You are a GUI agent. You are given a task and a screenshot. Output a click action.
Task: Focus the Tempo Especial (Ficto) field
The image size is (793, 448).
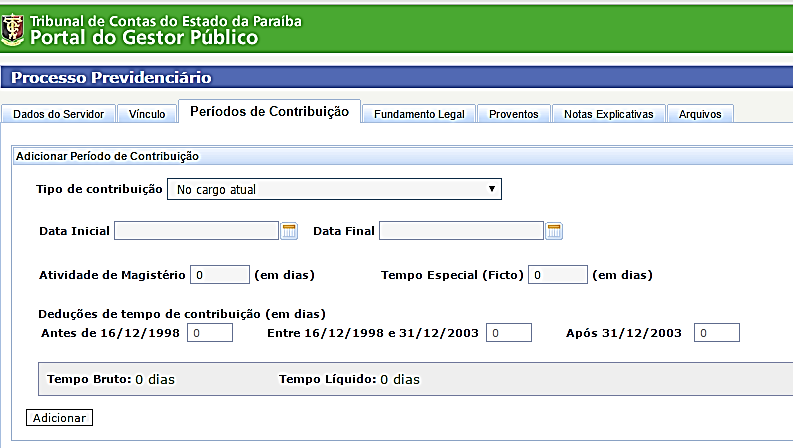(x=557, y=274)
